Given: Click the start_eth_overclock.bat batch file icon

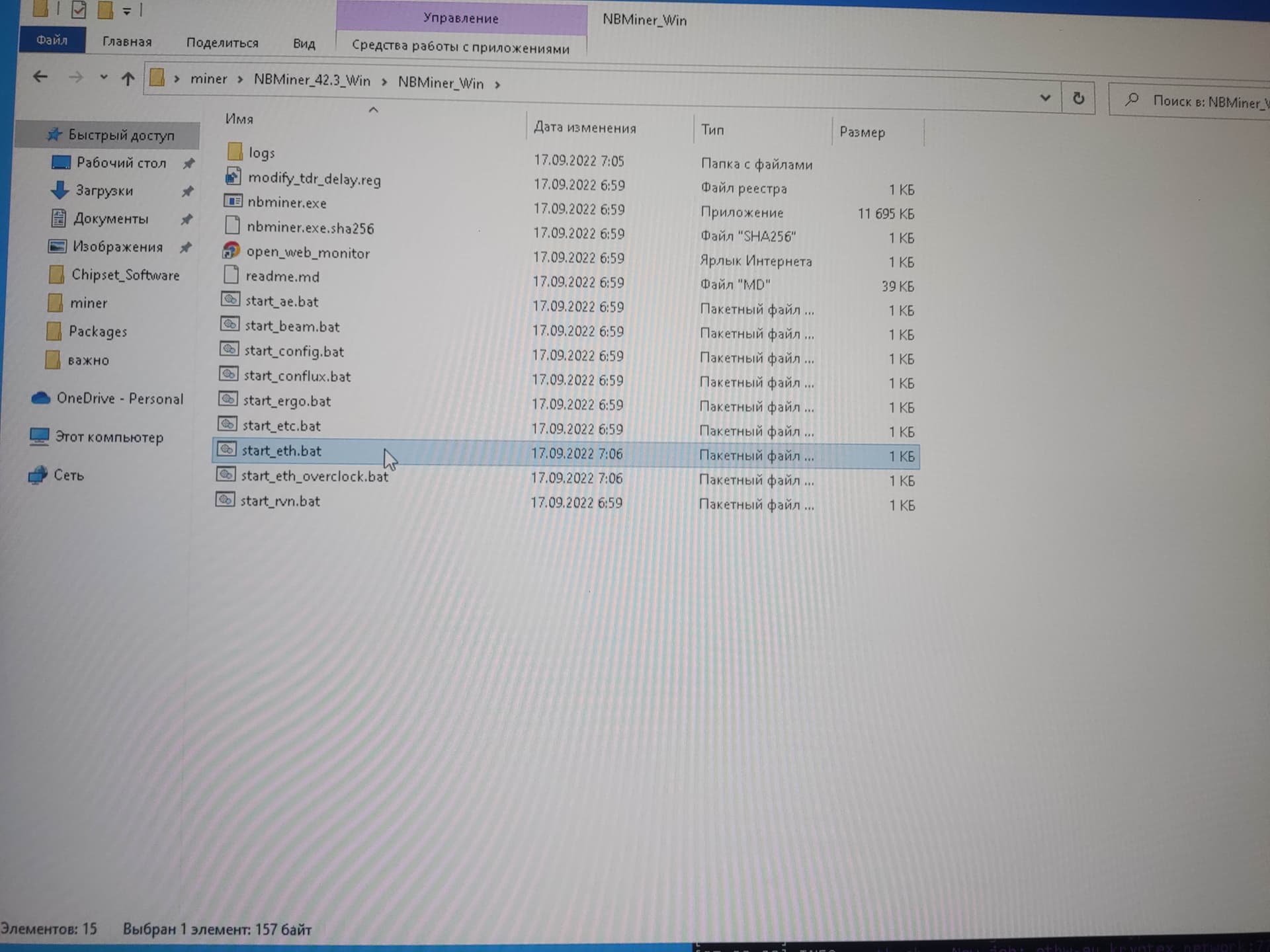Looking at the screenshot, I should point(226,475).
